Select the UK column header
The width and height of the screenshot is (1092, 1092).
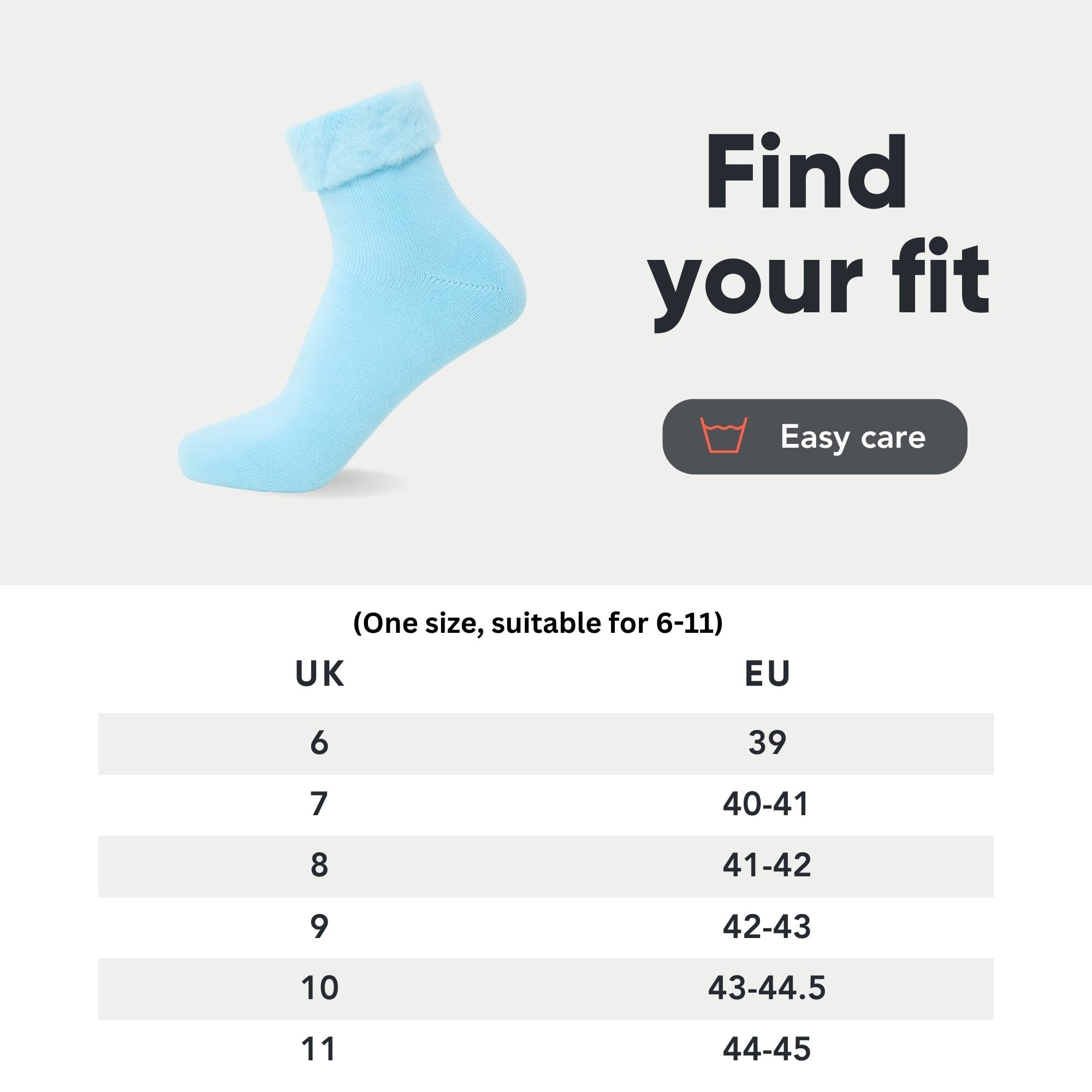point(319,674)
